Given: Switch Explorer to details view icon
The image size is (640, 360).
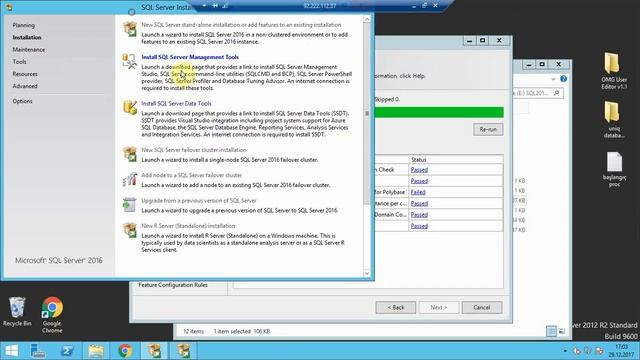Looking at the screenshot, I should point(551,331).
